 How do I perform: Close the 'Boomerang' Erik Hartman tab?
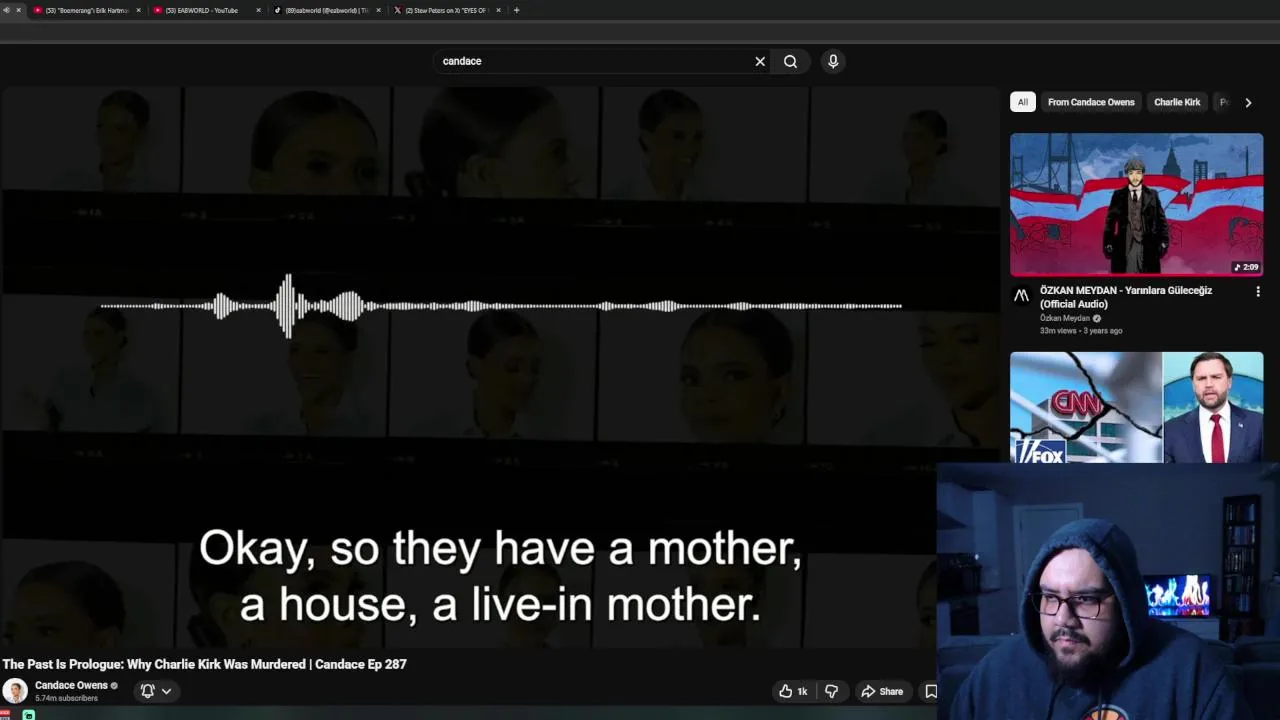tap(139, 10)
